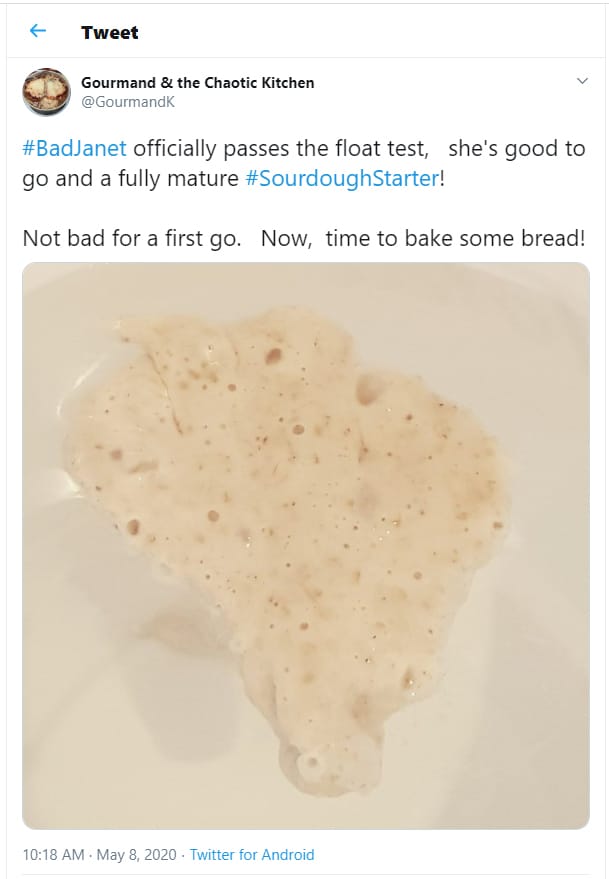Open the tweet options chevron menu

582,81
